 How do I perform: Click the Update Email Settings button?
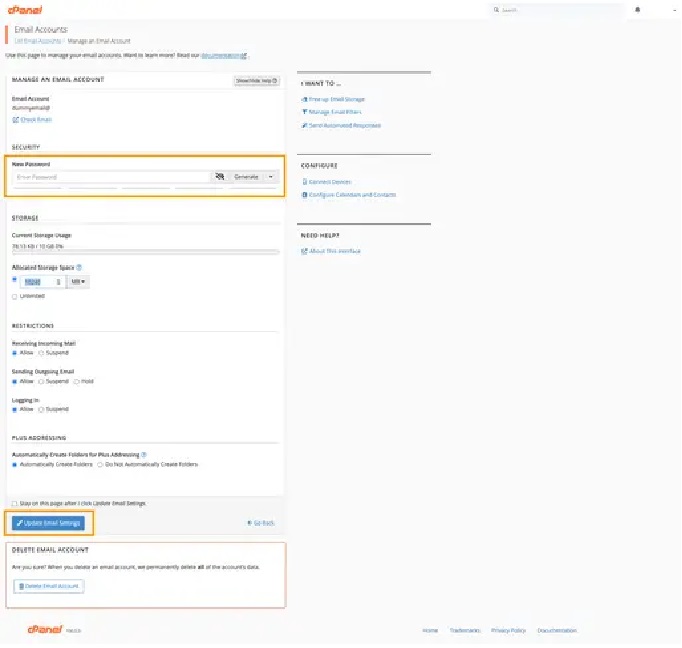click(49, 523)
